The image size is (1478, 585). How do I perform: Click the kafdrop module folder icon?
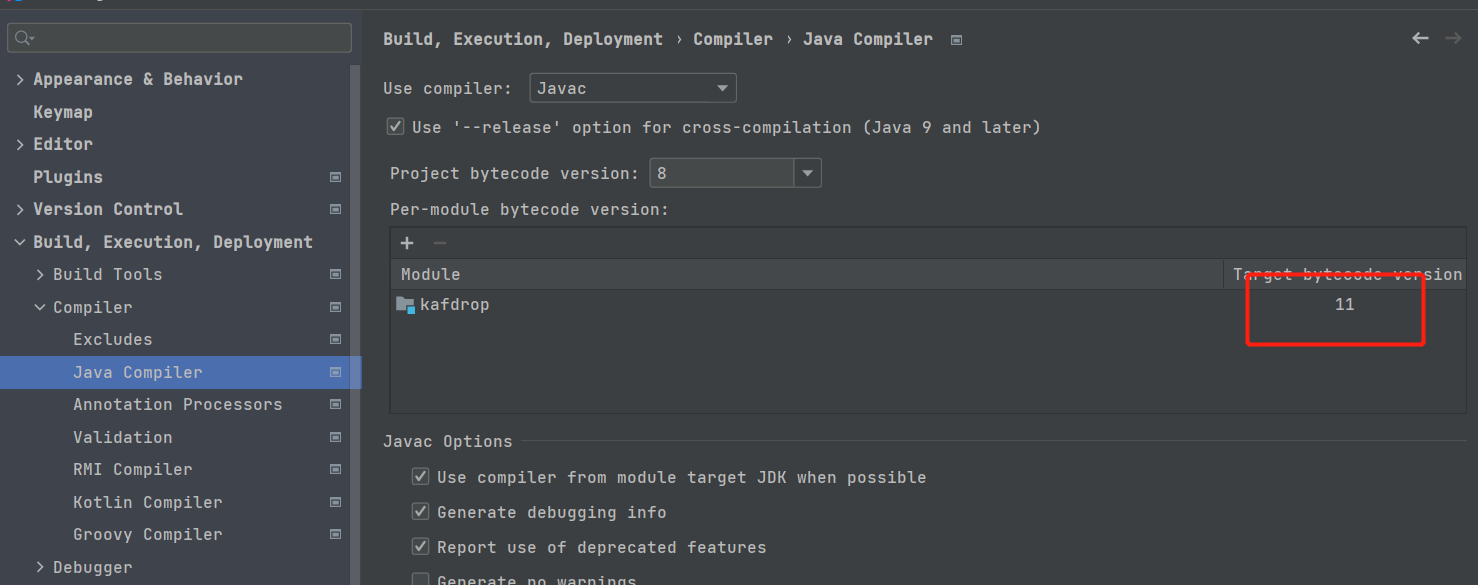pyautogui.click(x=405, y=305)
